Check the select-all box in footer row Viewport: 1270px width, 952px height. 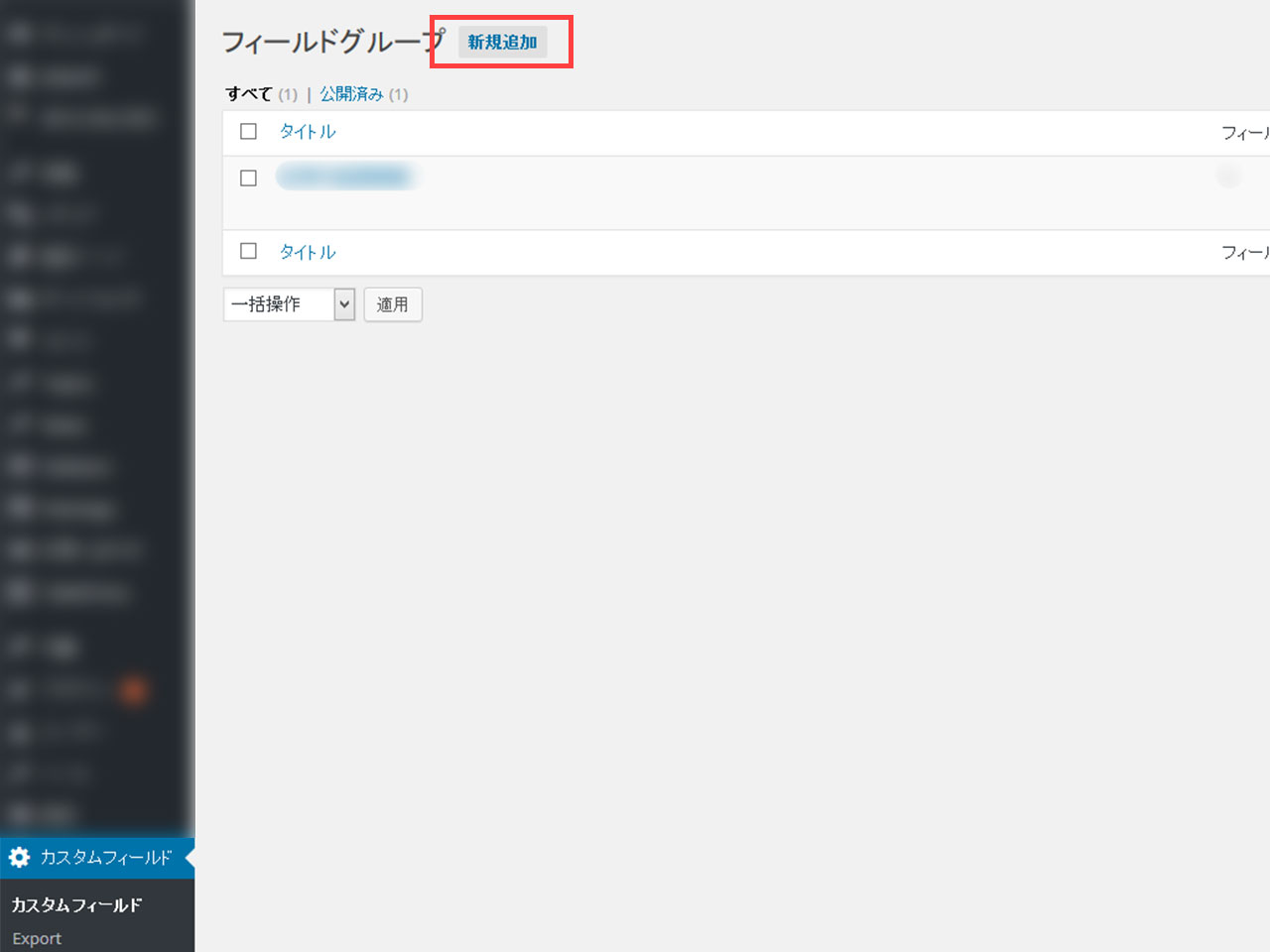249,251
